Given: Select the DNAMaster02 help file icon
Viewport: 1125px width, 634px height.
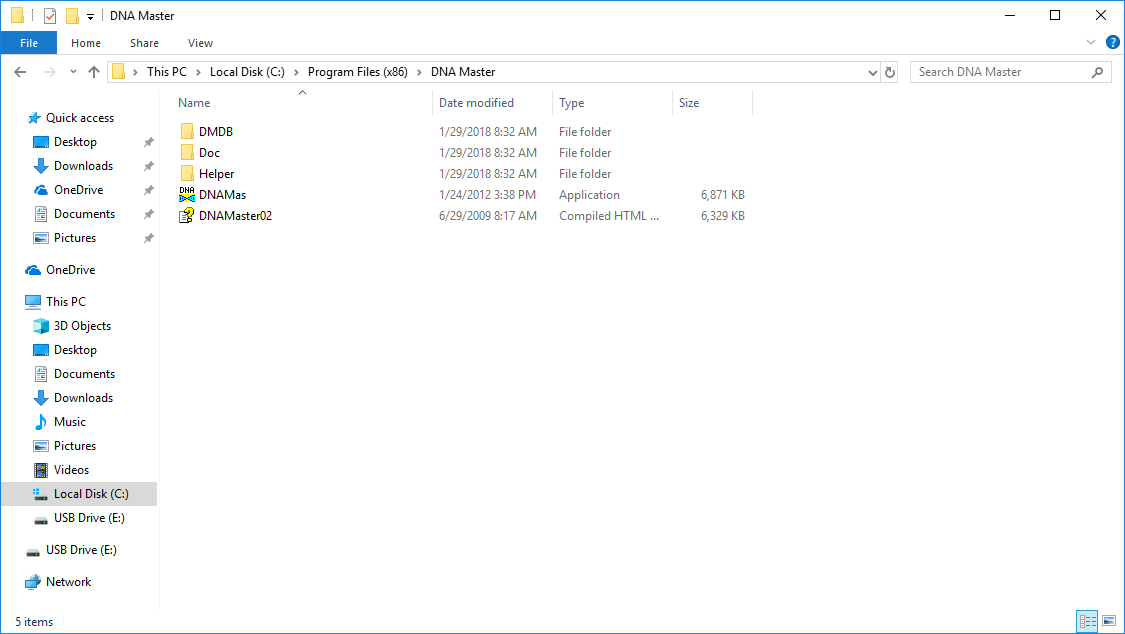Looking at the screenshot, I should click(x=187, y=215).
